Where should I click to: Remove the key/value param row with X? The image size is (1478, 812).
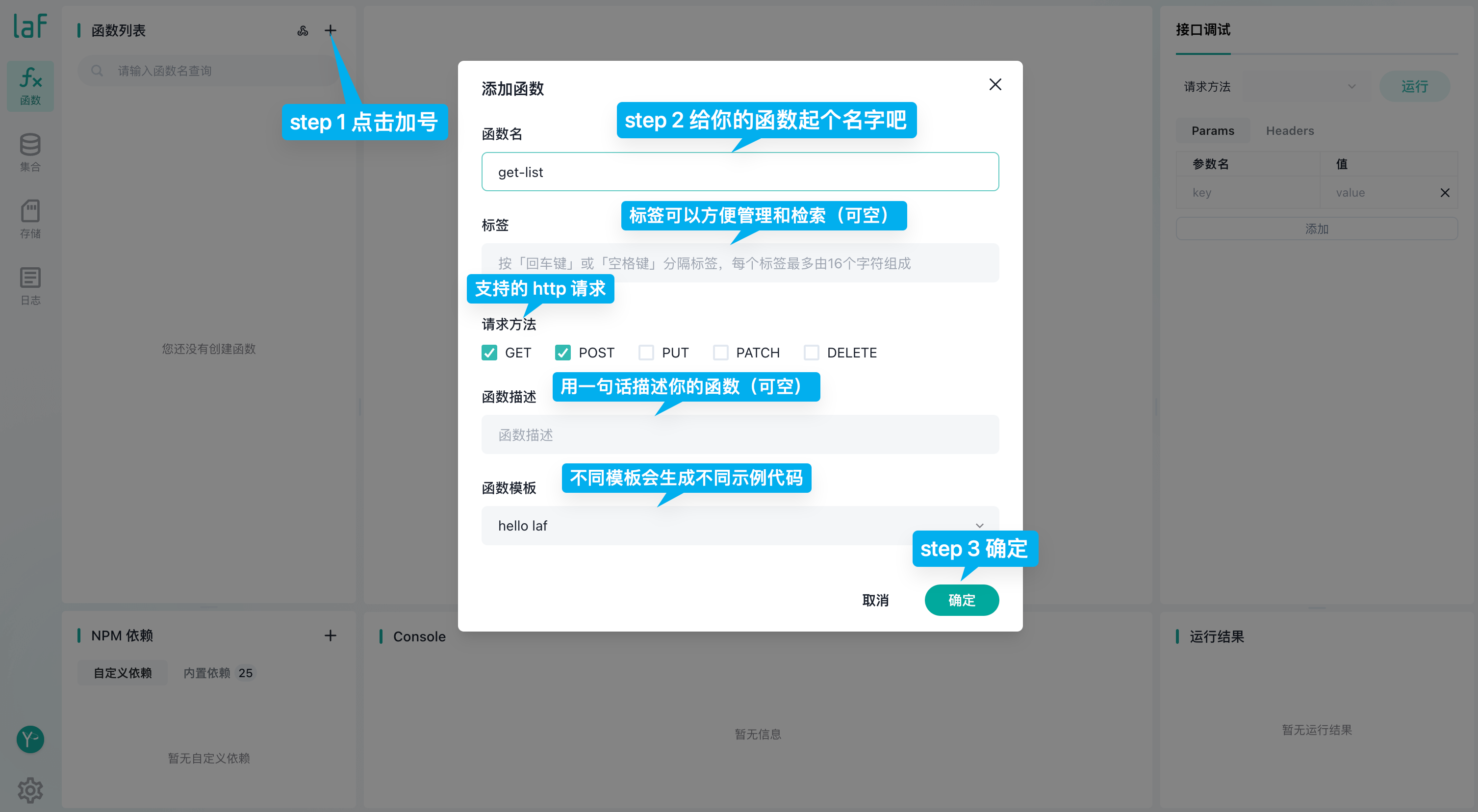tap(1445, 193)
